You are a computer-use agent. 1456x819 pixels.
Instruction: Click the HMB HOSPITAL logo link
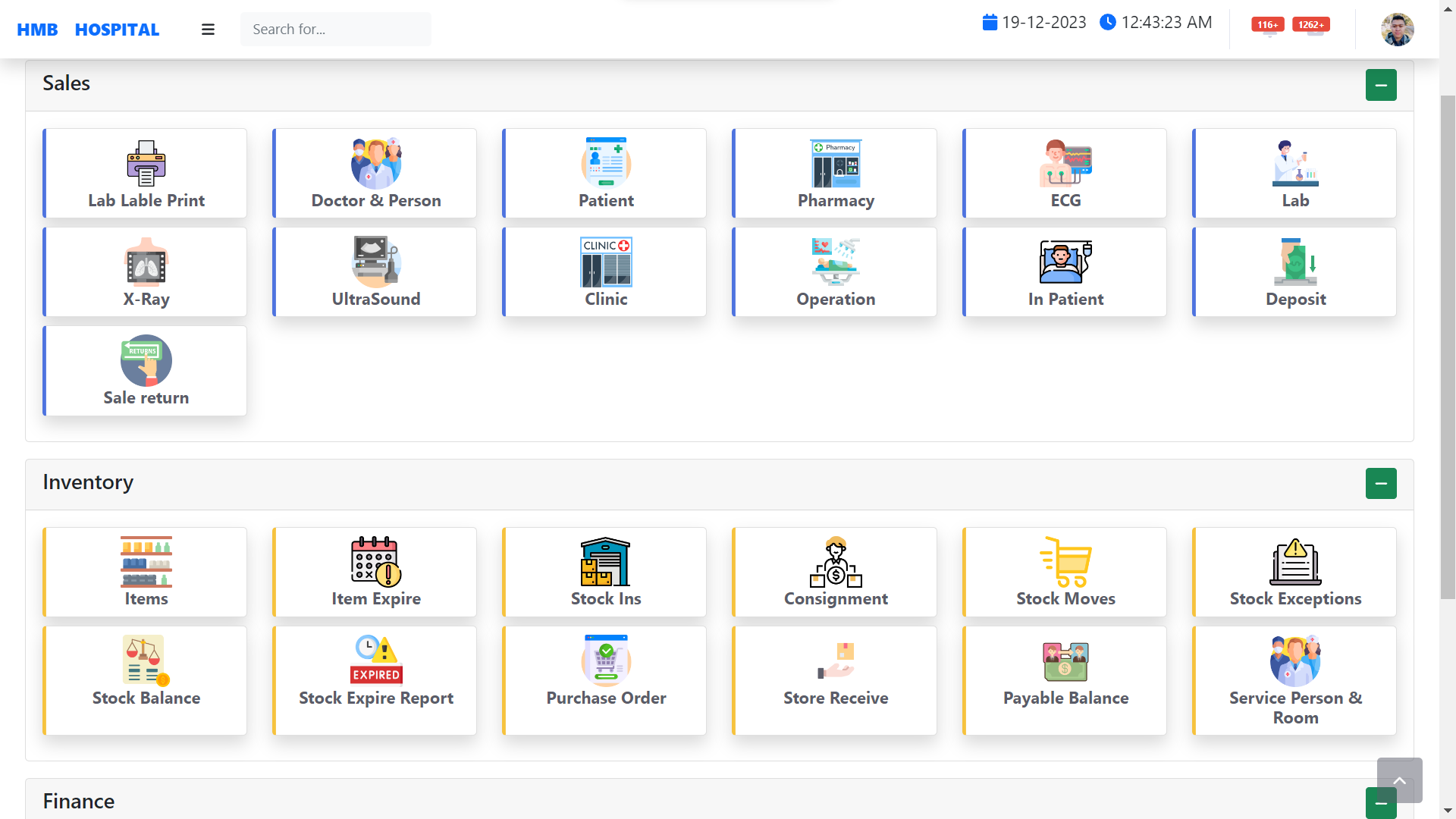click(88, 30)
